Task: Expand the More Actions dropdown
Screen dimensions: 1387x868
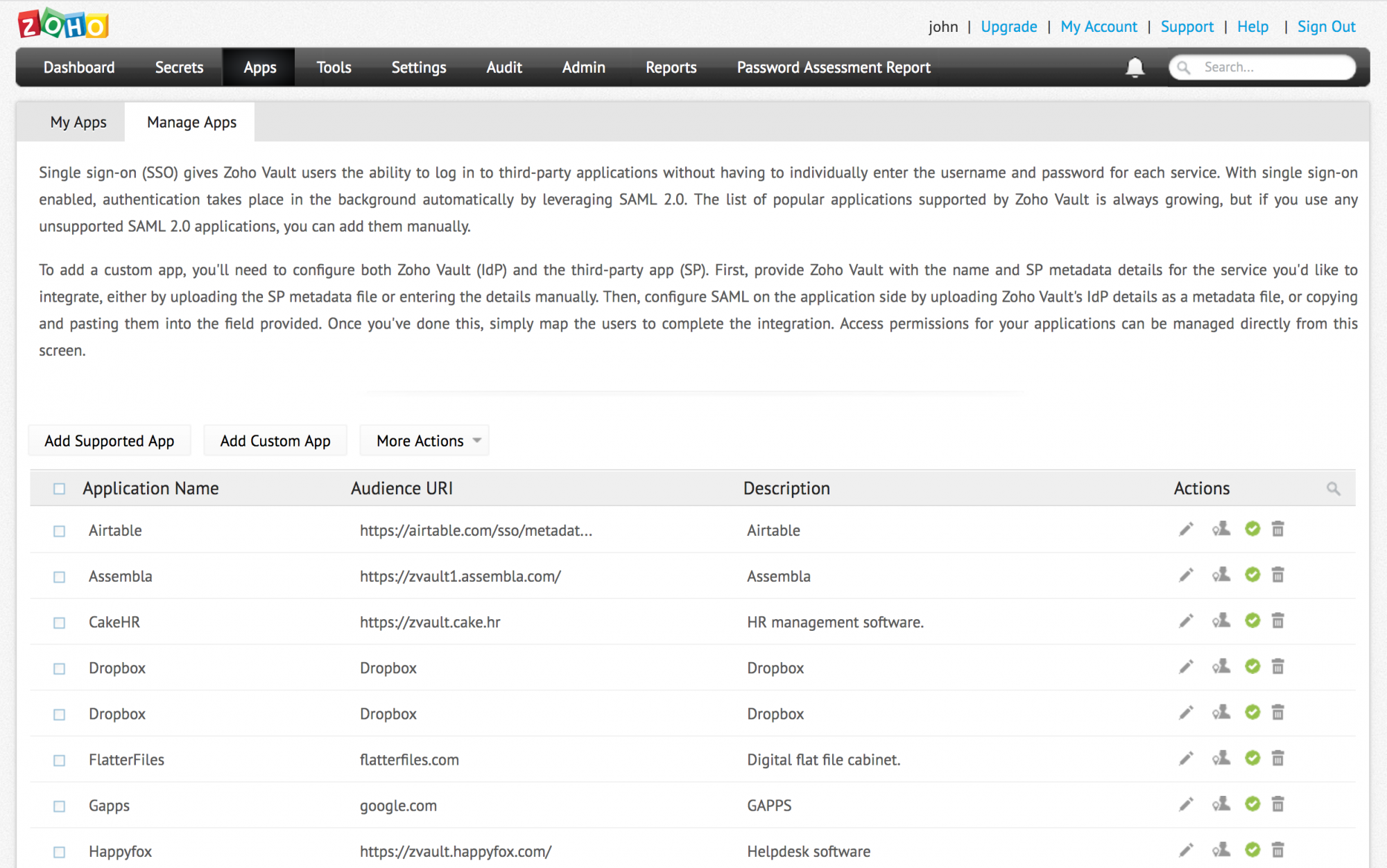Action: click(x=424, y=441)
